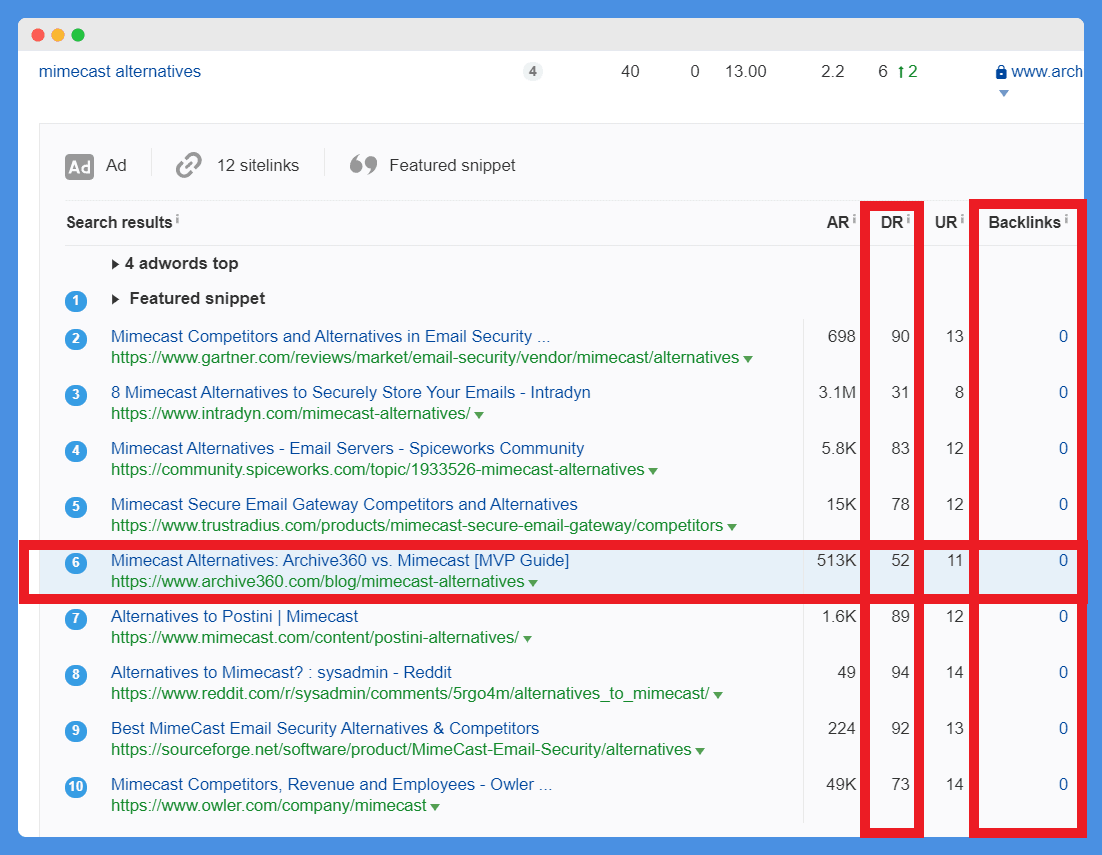Click the position 2 badge
The height and width of the screenshot is (855, 1102).
[x=76, y=339]
